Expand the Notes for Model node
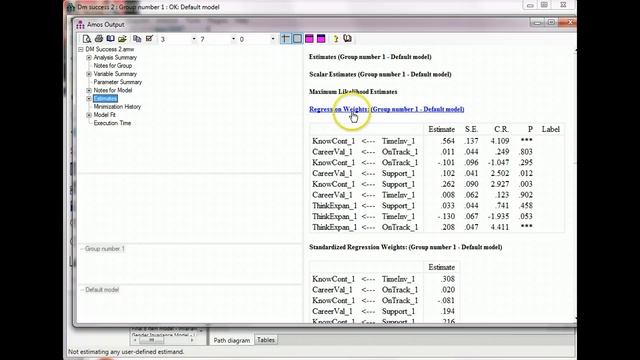Screen dimensions: 640x360 (x=89, y=90)
